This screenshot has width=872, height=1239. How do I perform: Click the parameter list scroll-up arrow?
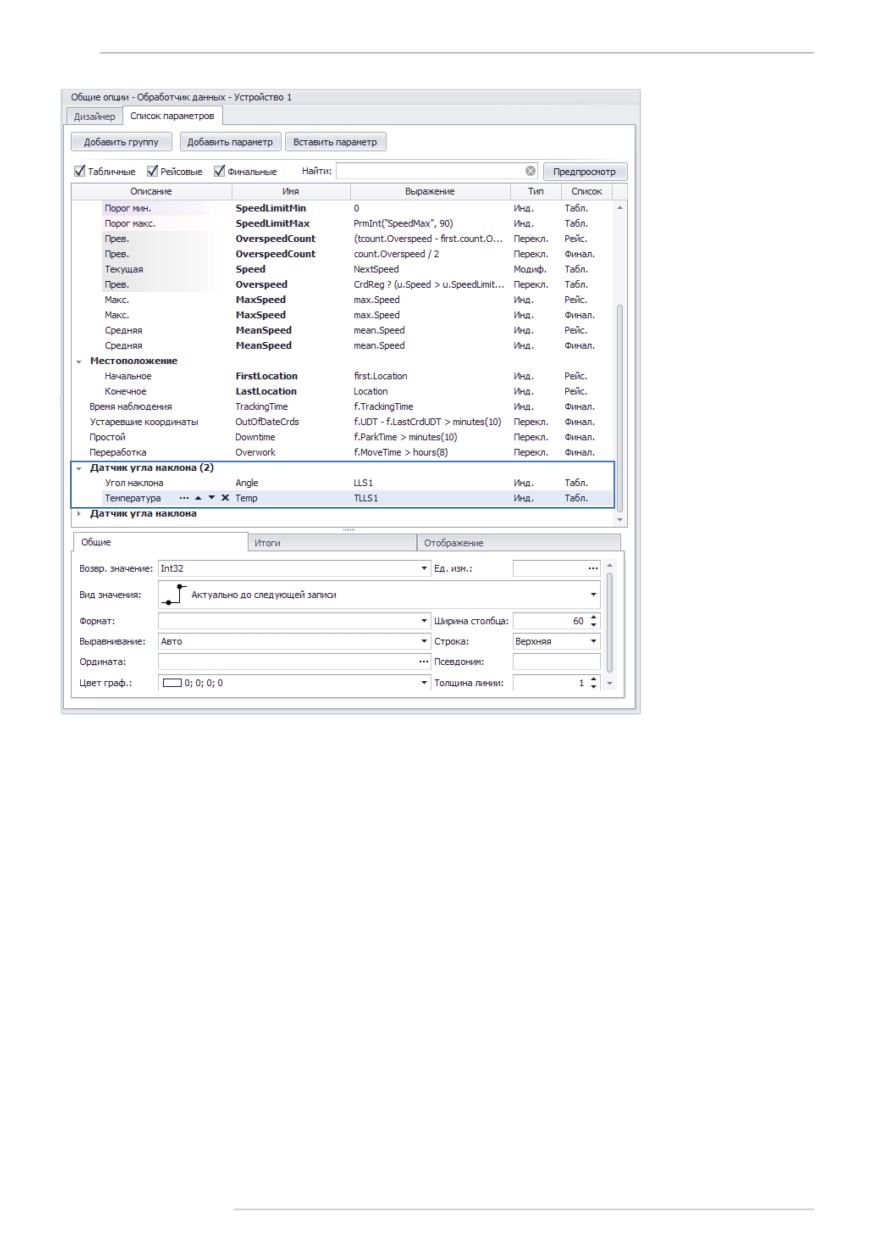(619, 207)
